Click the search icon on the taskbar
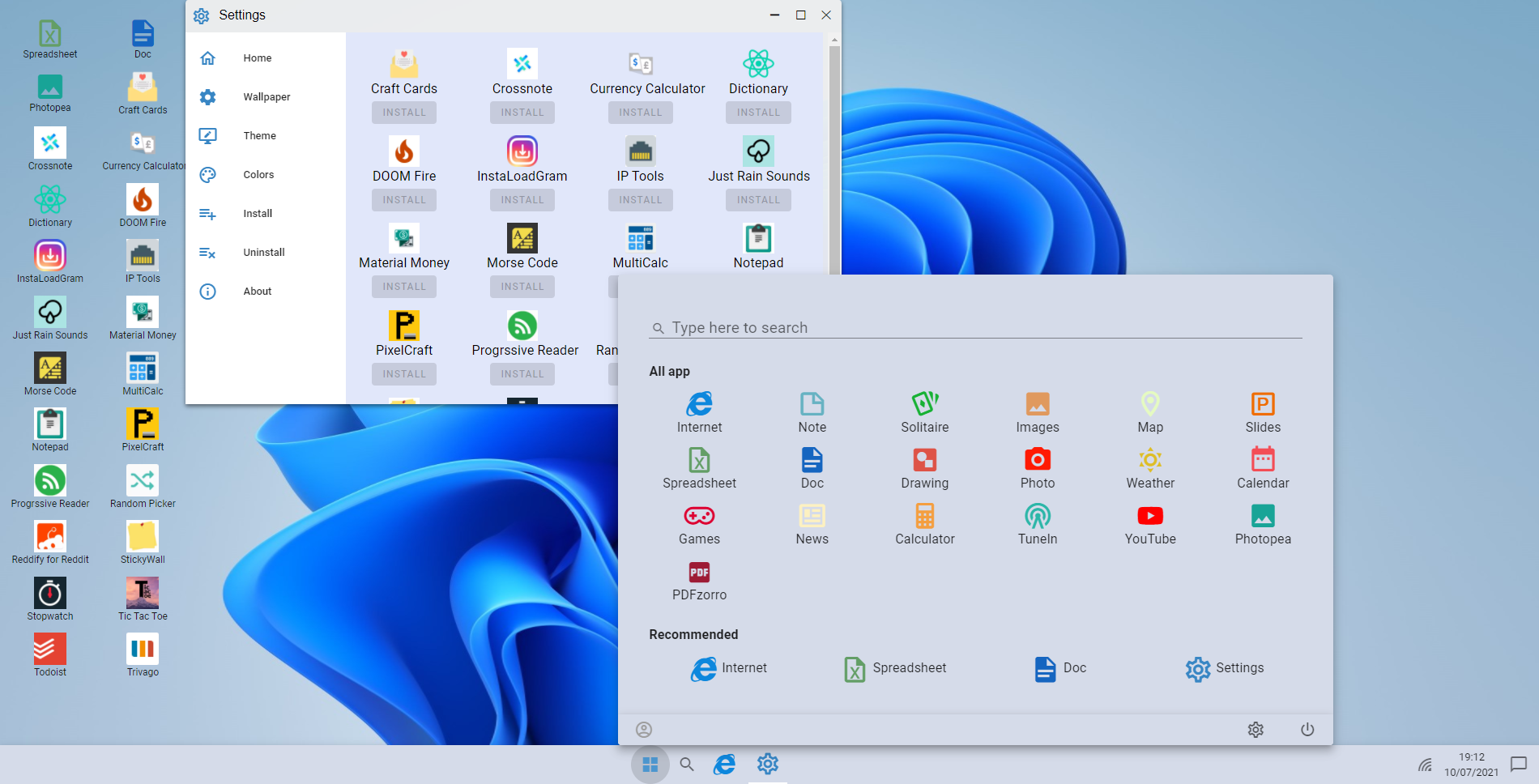The width and height of the screenshot is (1539, 784). click(686, 764)
